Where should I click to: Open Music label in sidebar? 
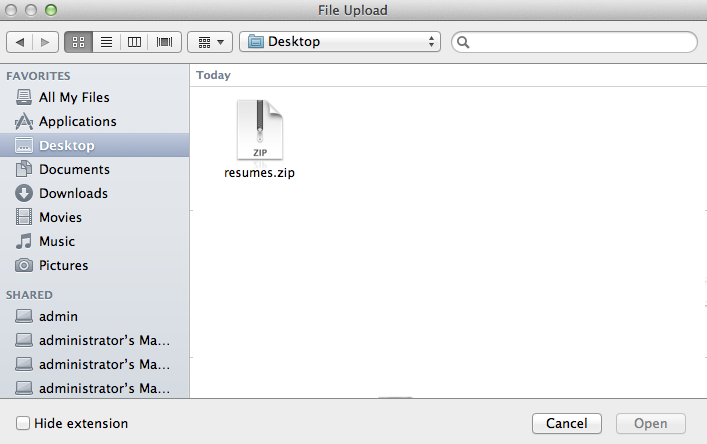57,241
